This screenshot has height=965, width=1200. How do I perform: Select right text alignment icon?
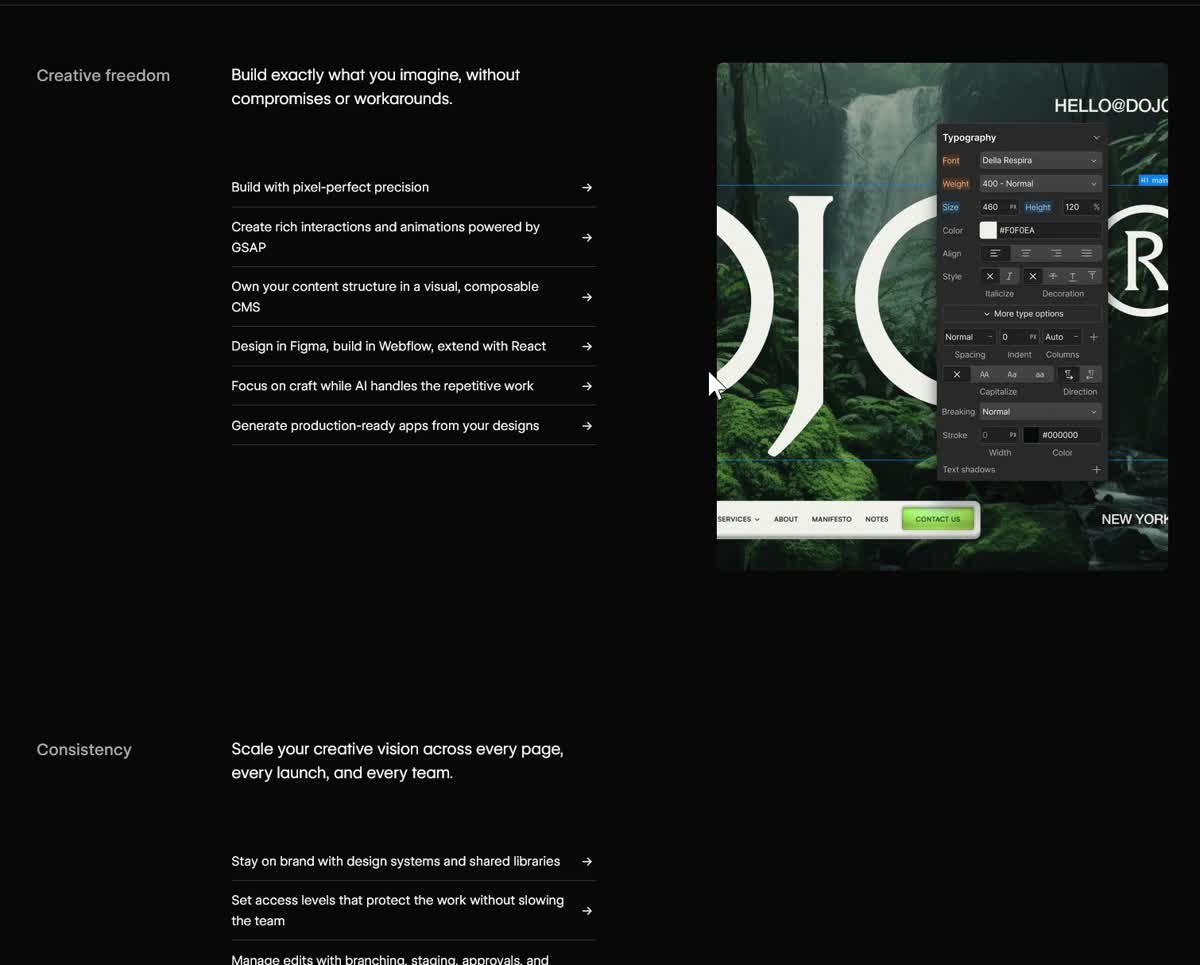click(1056, 253)
